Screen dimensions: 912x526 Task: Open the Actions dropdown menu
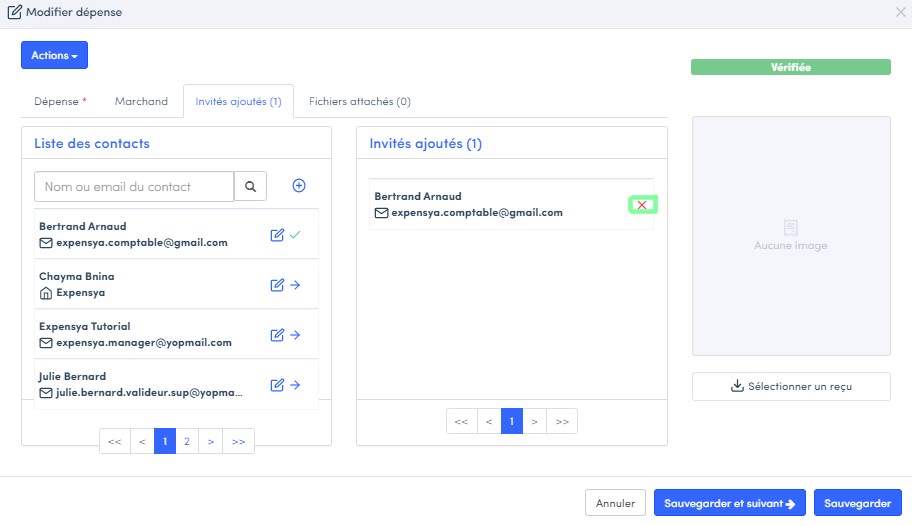pos(55,55)
